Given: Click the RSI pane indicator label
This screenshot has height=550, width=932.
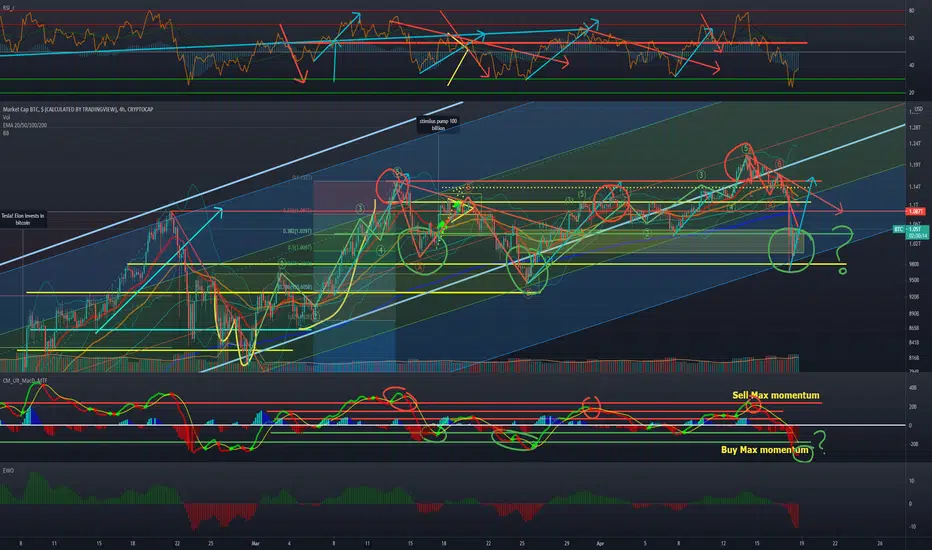Looking at the screenshot, I should [8, 8].
